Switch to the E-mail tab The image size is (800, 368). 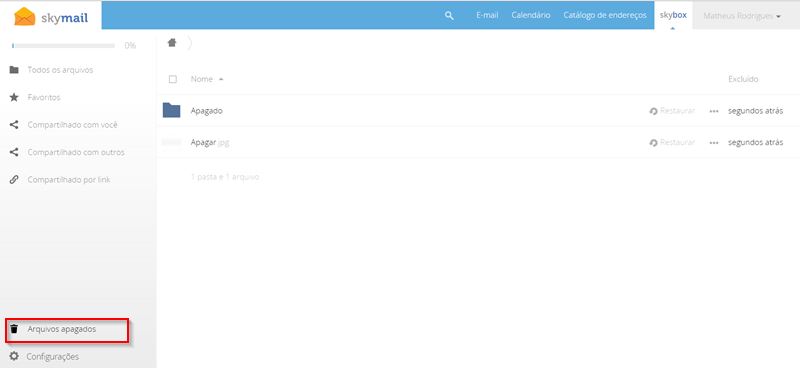pos(487,15)
